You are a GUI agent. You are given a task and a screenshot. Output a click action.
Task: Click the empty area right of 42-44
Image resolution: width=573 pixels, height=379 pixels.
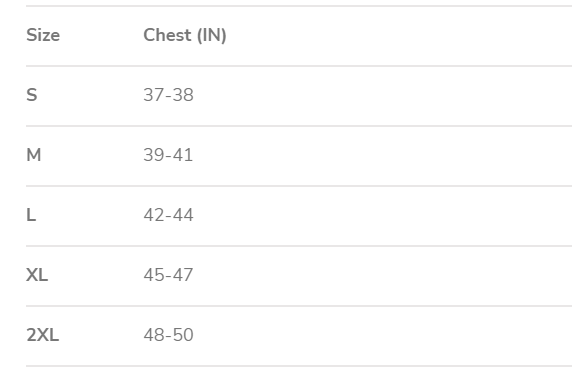point(383,216)
